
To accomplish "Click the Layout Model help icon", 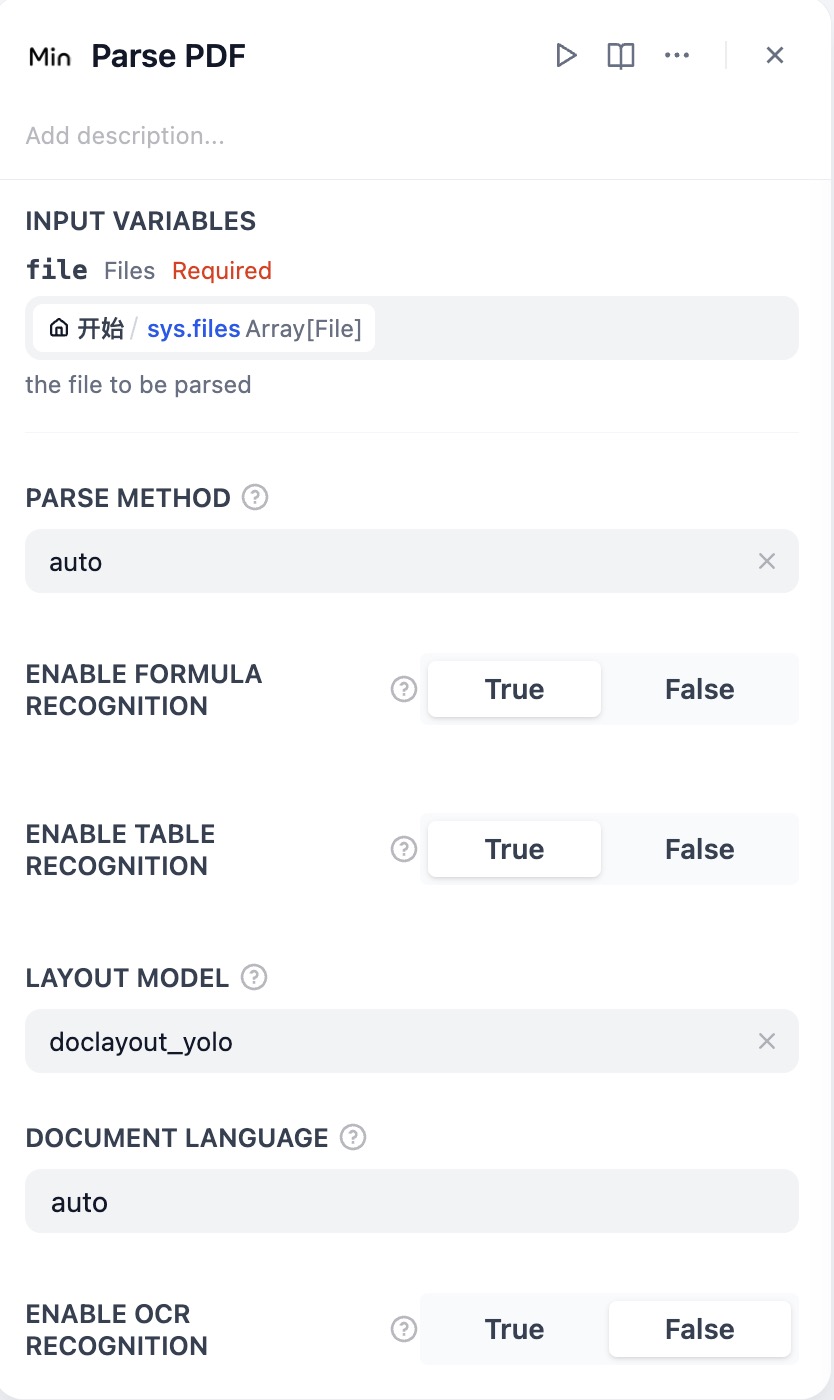I will click(254, 977).
